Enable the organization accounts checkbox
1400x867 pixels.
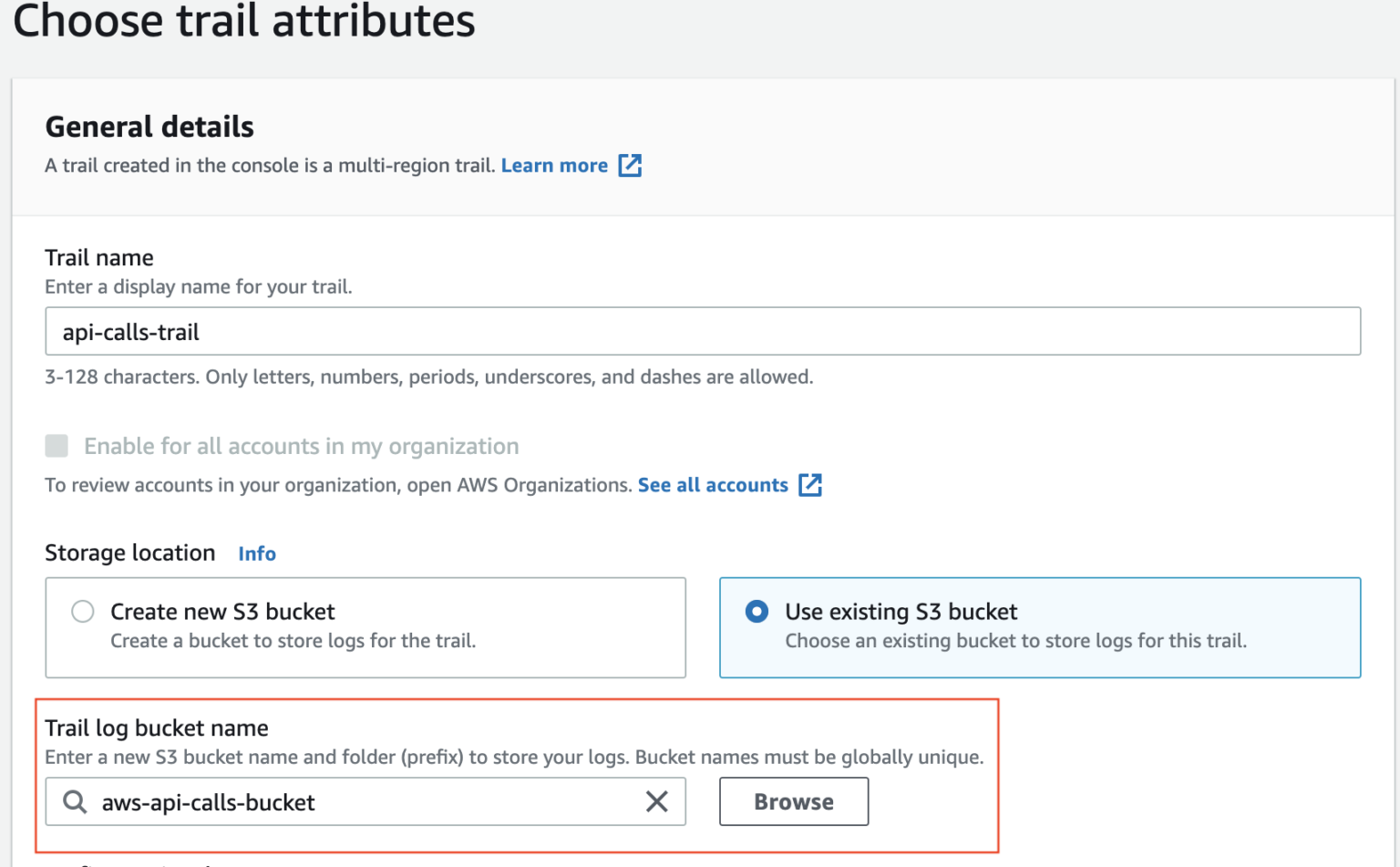coord(57,446)
